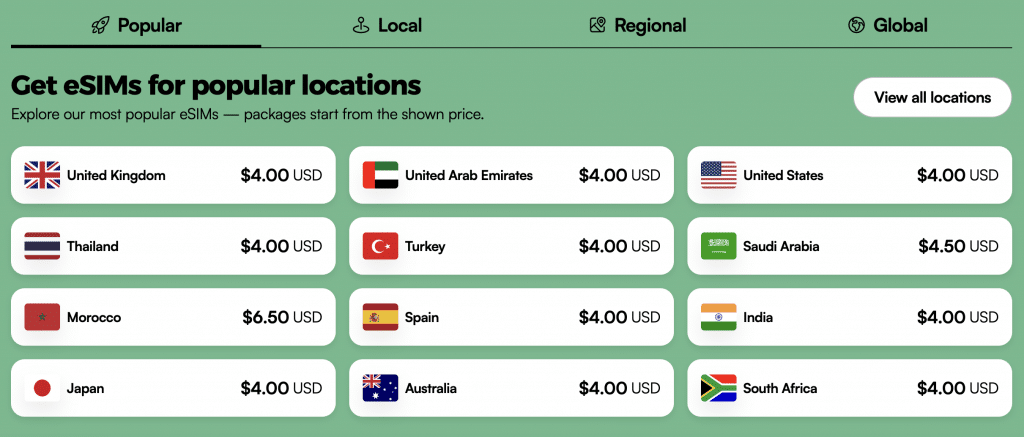
Task: Click the Saudi Arabia flag icon
Action: click(719, 246)
